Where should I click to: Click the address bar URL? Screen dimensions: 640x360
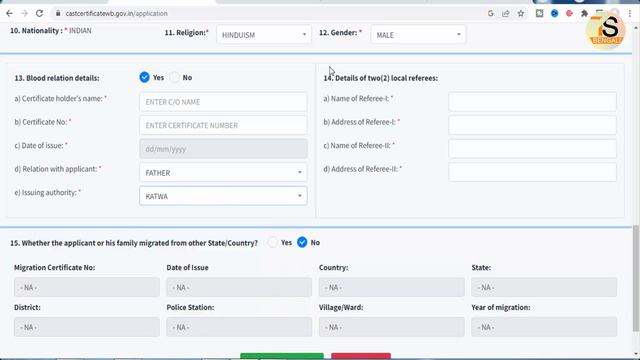(116, 13)
